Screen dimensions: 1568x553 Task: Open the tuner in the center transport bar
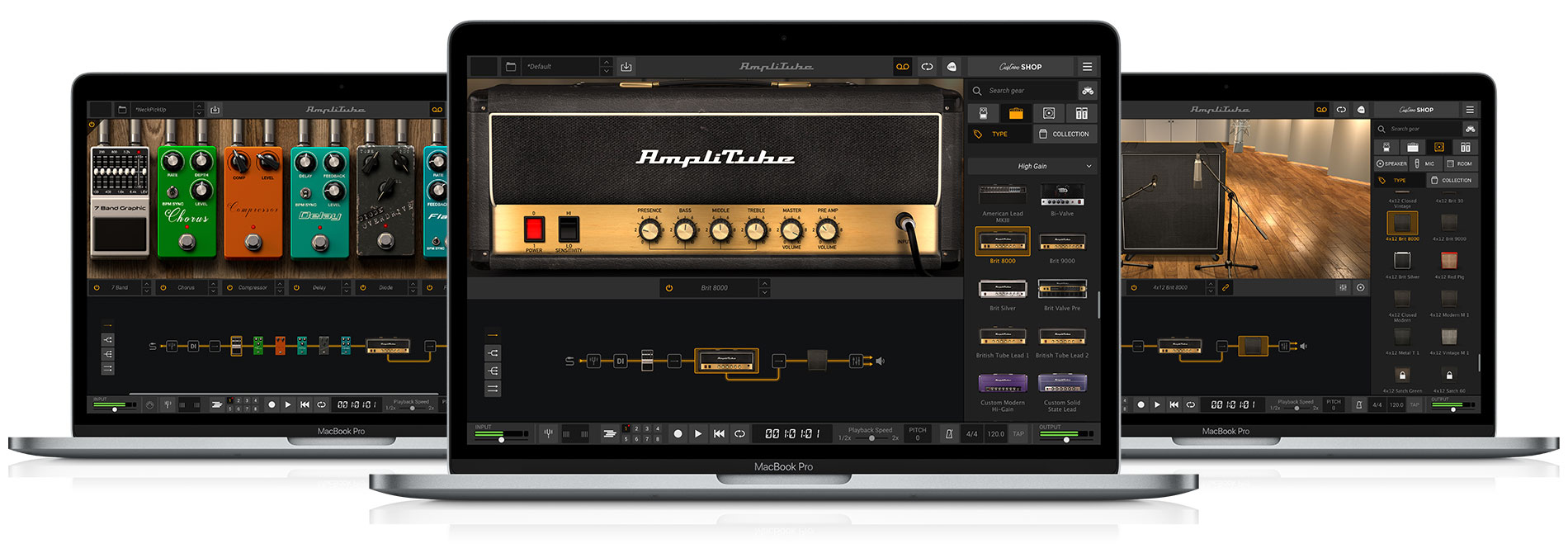coord(548,433)
